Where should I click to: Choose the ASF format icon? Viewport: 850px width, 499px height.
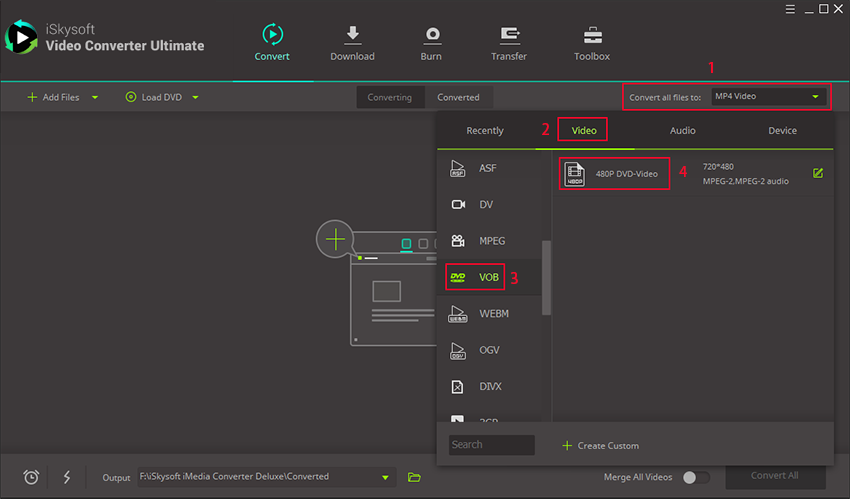[458, 168]
